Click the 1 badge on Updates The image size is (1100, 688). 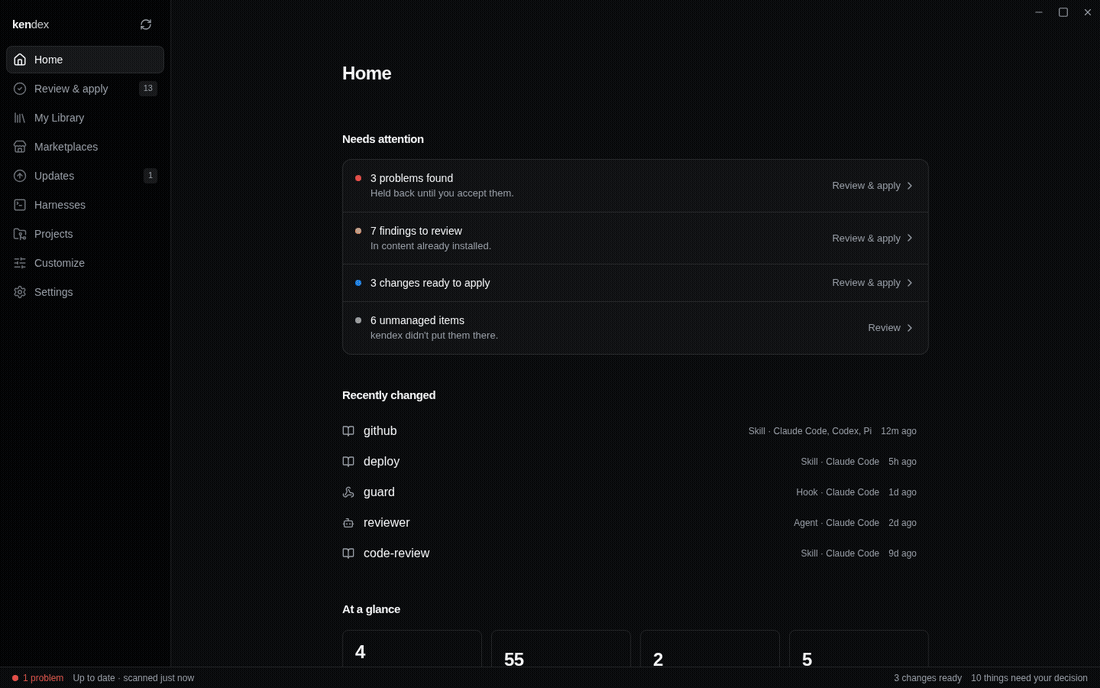(x=150, y=175)
